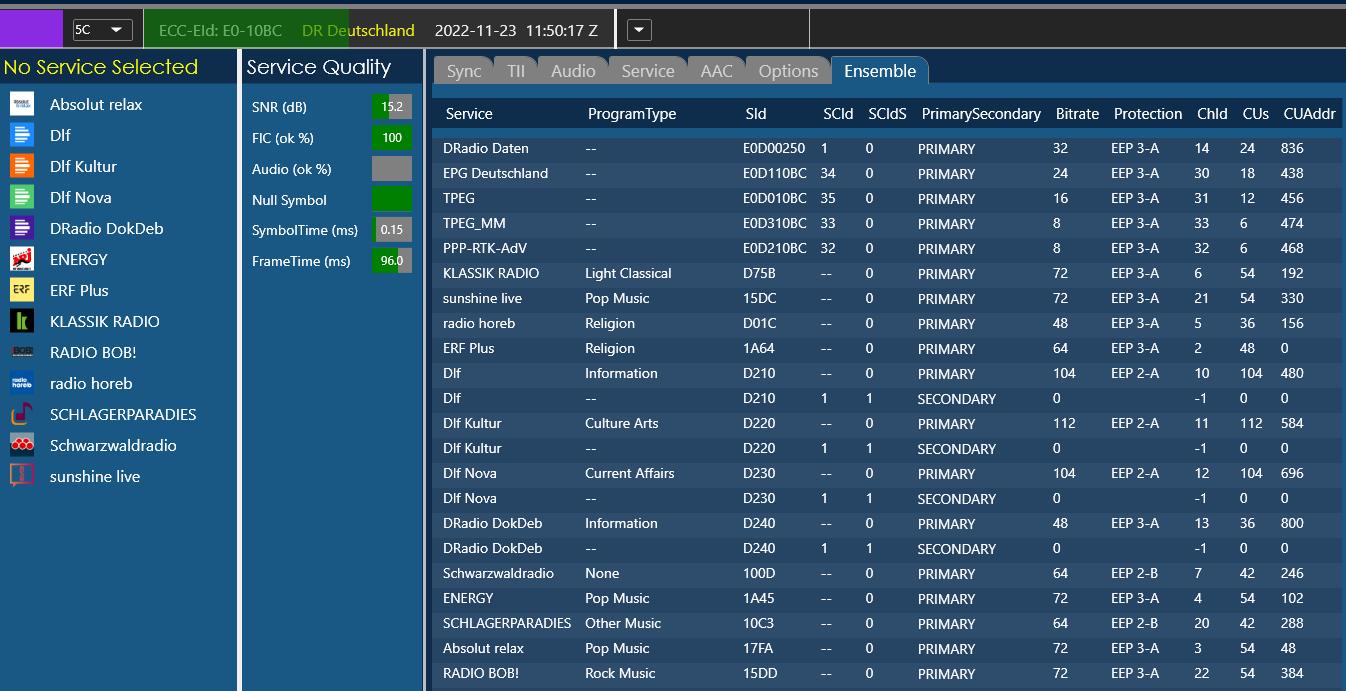This screenshot has height=691, width=1346.
Task: Click the Absolut relax station icon
Action: (x=22, y=104)
